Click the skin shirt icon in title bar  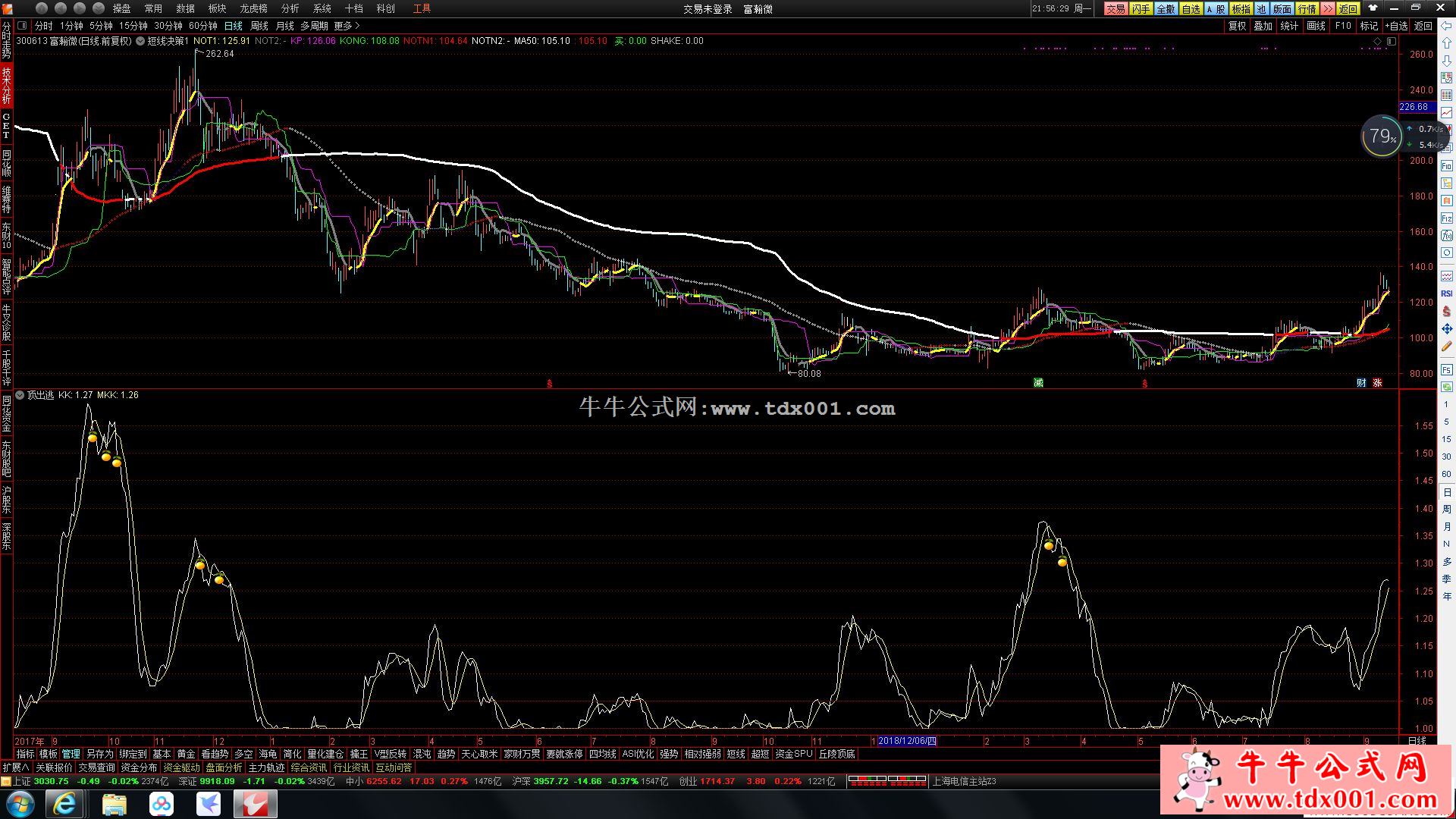click(x=1373, y=8)
